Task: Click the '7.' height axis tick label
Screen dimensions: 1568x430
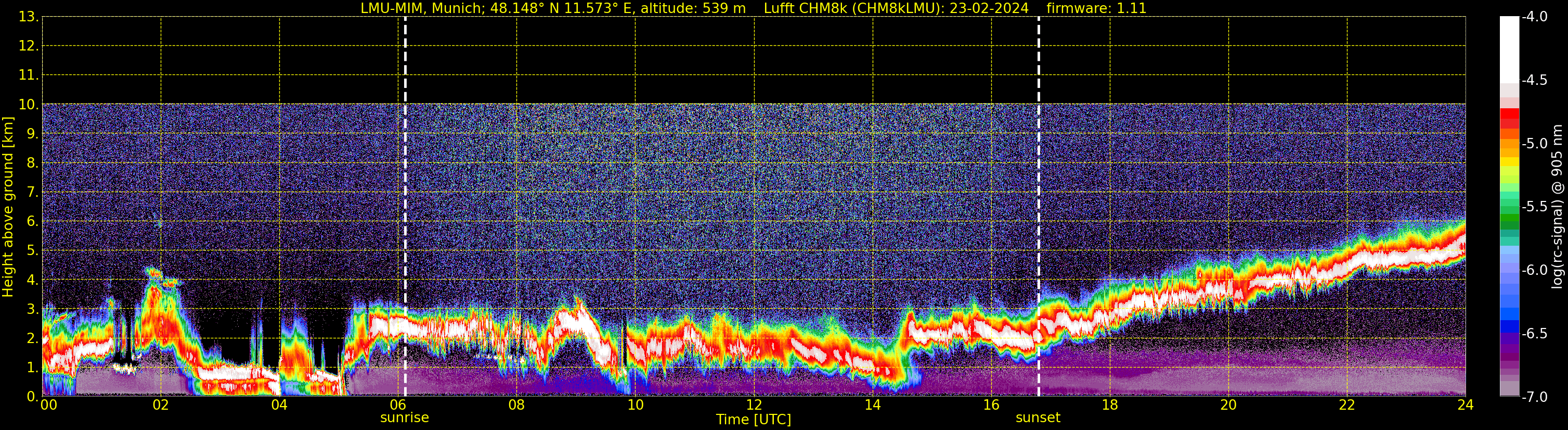Action: (x=33, y=193)
